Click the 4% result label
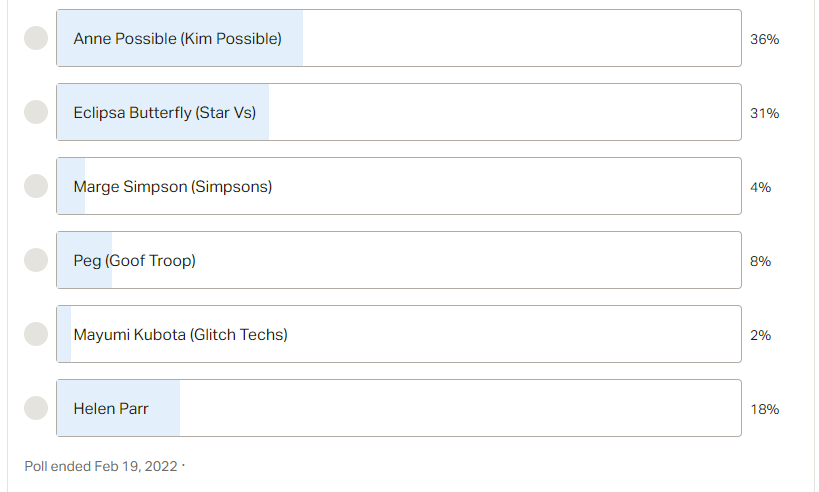The width and height of the screenshot is (819, 492). (x=760, y=188)
